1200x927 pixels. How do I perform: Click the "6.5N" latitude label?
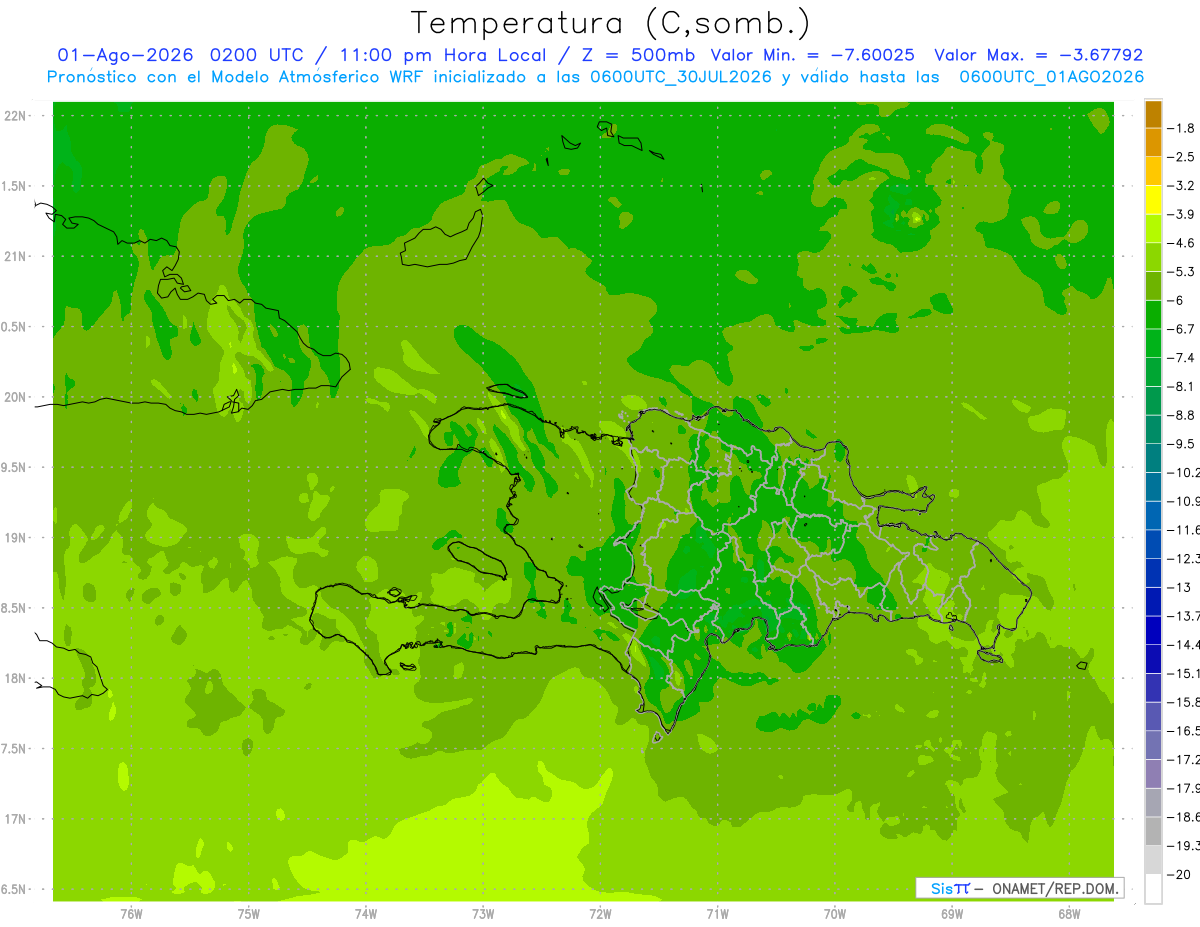point(14,889)
